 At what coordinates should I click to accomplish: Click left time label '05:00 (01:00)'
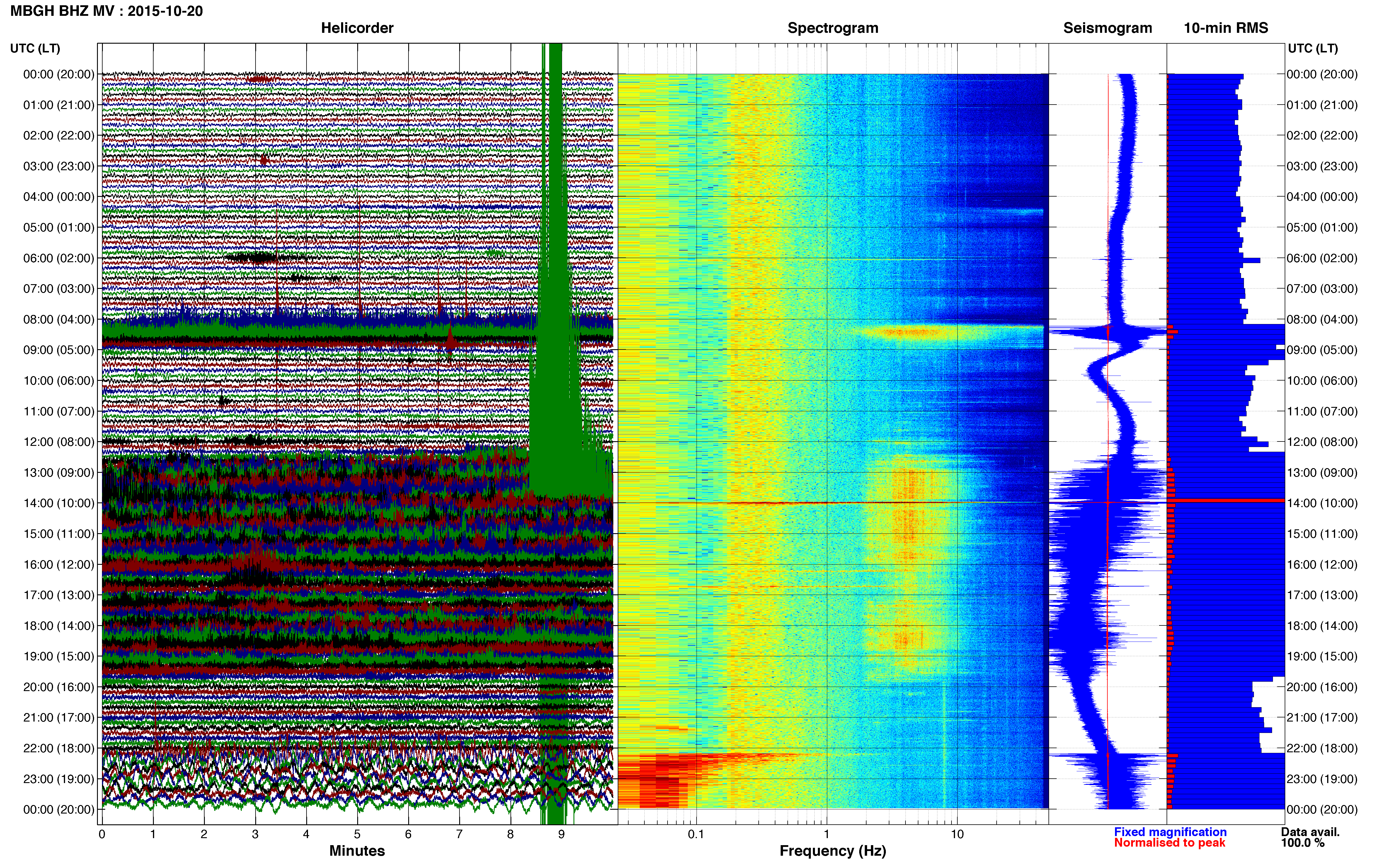point(59,227)
